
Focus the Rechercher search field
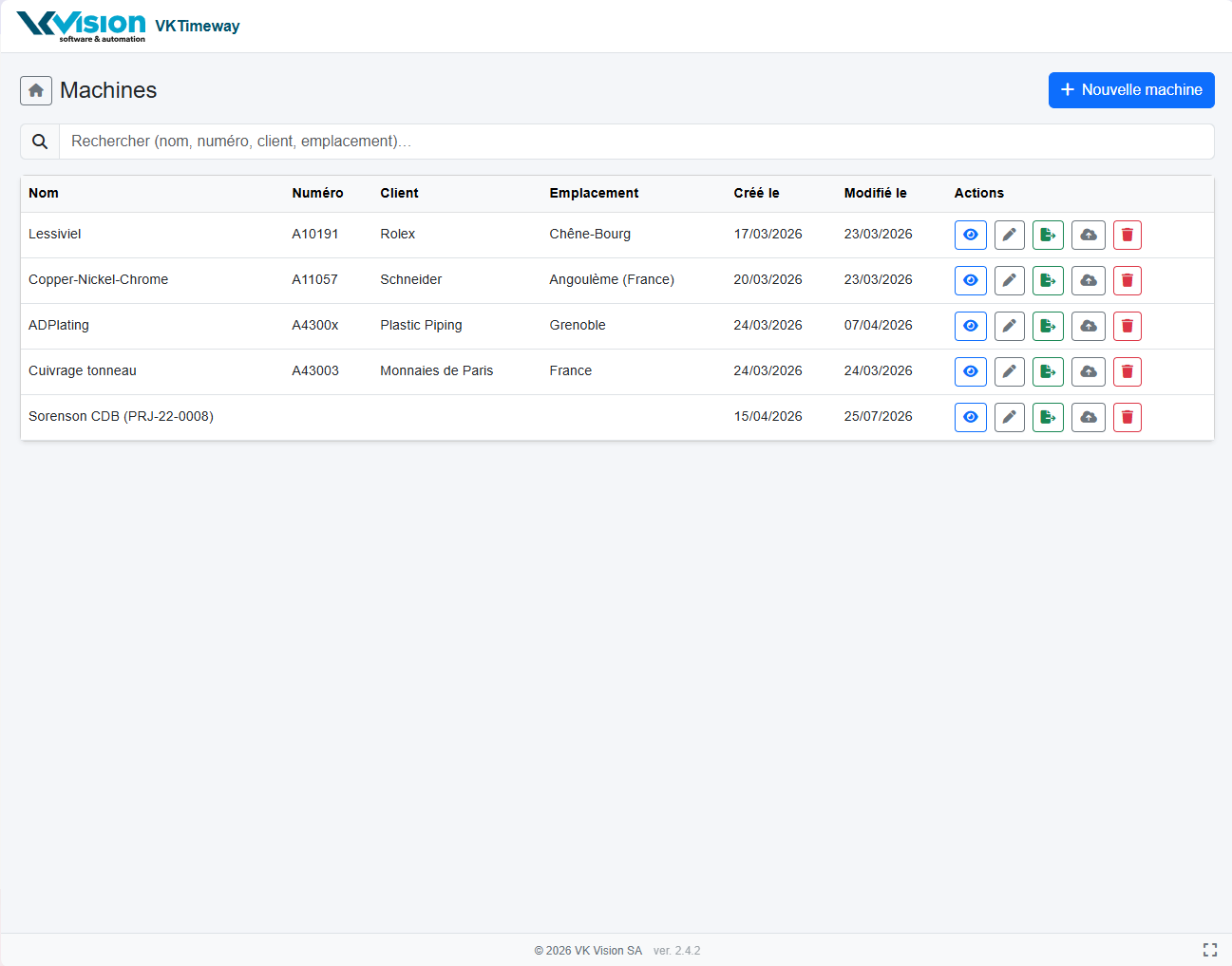point(636,142)
